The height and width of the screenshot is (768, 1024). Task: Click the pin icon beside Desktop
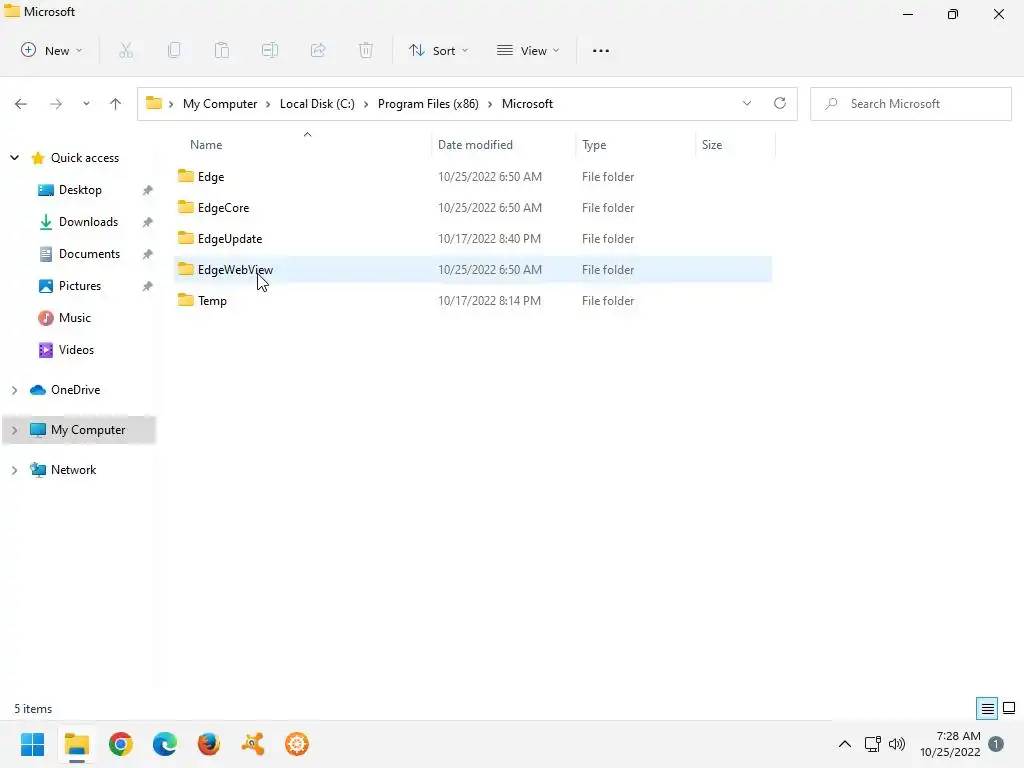point(148,190)
